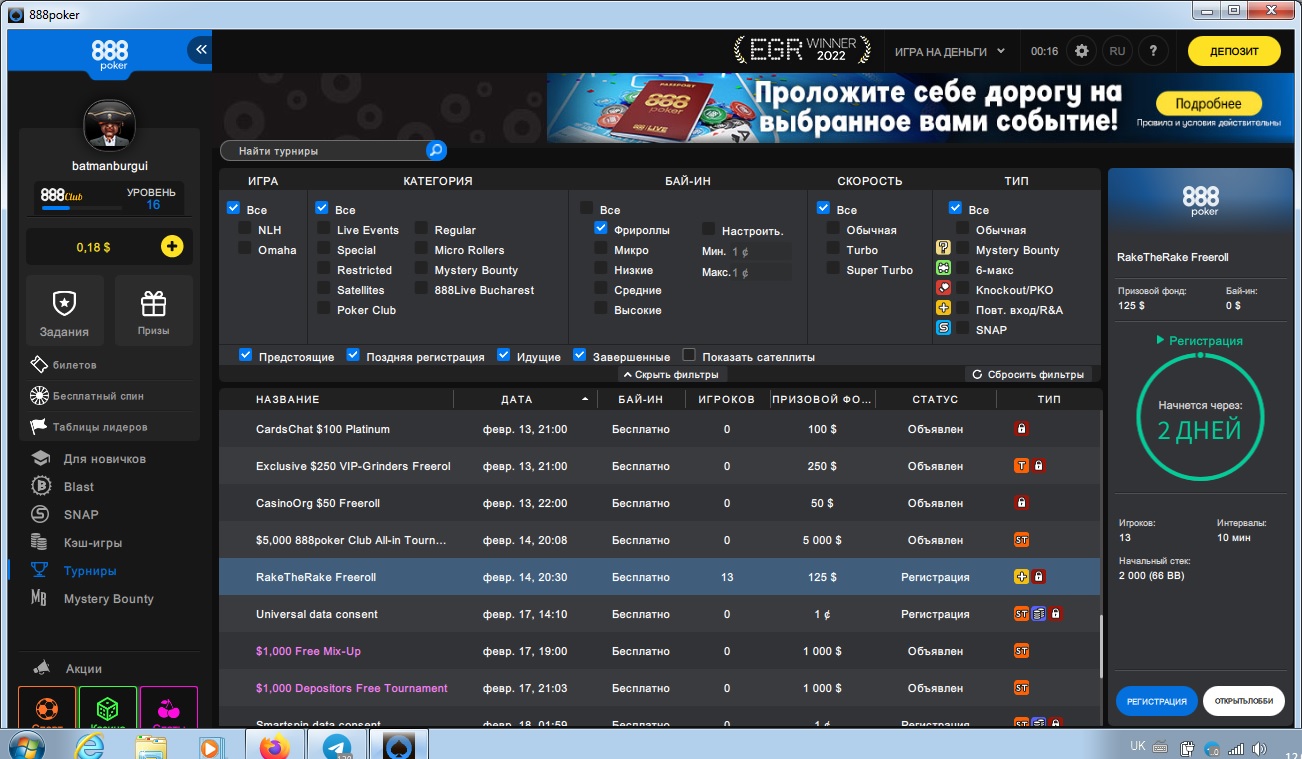
Task: Open ИГРА НА ДЕНЬГИ dropdown
Action: pos(949,51)
